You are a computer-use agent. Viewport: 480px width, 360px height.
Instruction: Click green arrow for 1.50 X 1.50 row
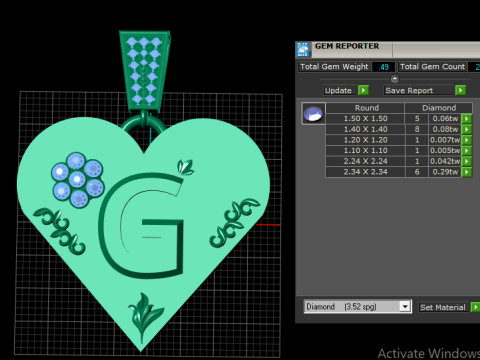coord(467,119)
